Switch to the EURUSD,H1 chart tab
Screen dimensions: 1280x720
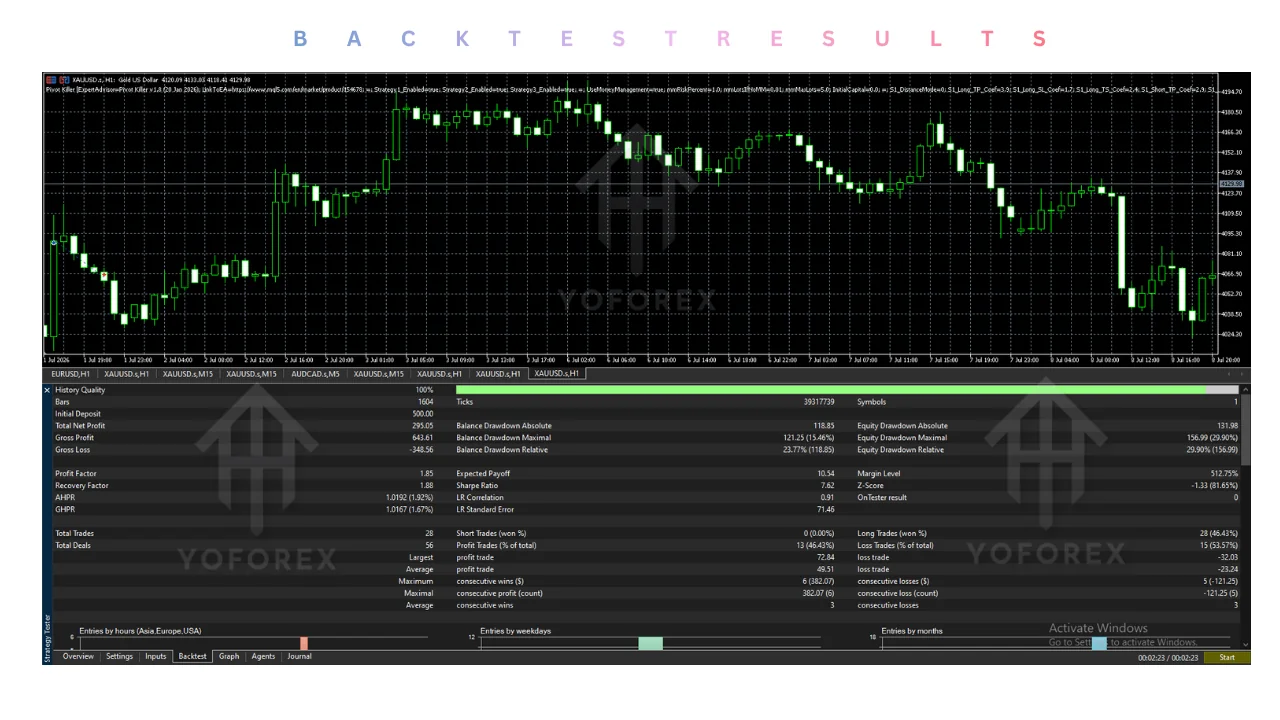[71, 374]
